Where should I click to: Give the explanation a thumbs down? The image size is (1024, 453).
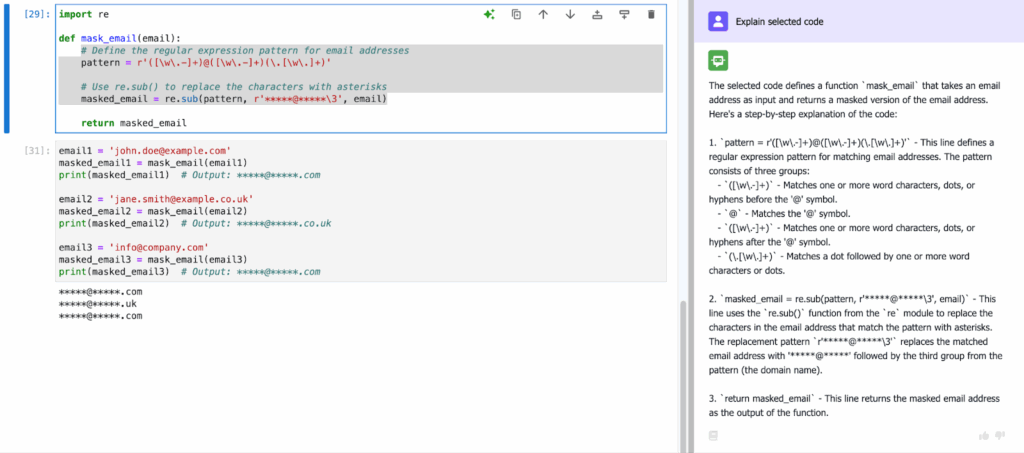(x=1002, y=435)
